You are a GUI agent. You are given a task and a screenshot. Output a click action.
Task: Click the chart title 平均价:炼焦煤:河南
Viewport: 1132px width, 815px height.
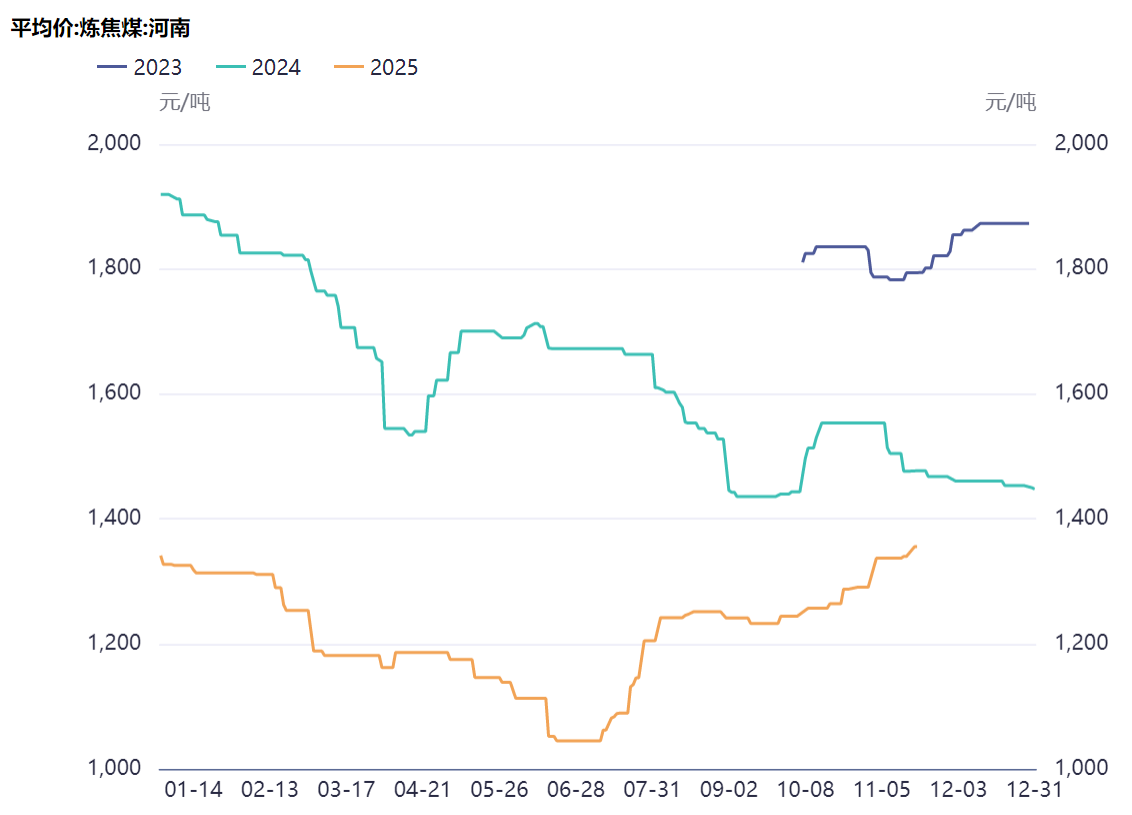[x=100, y=28]
